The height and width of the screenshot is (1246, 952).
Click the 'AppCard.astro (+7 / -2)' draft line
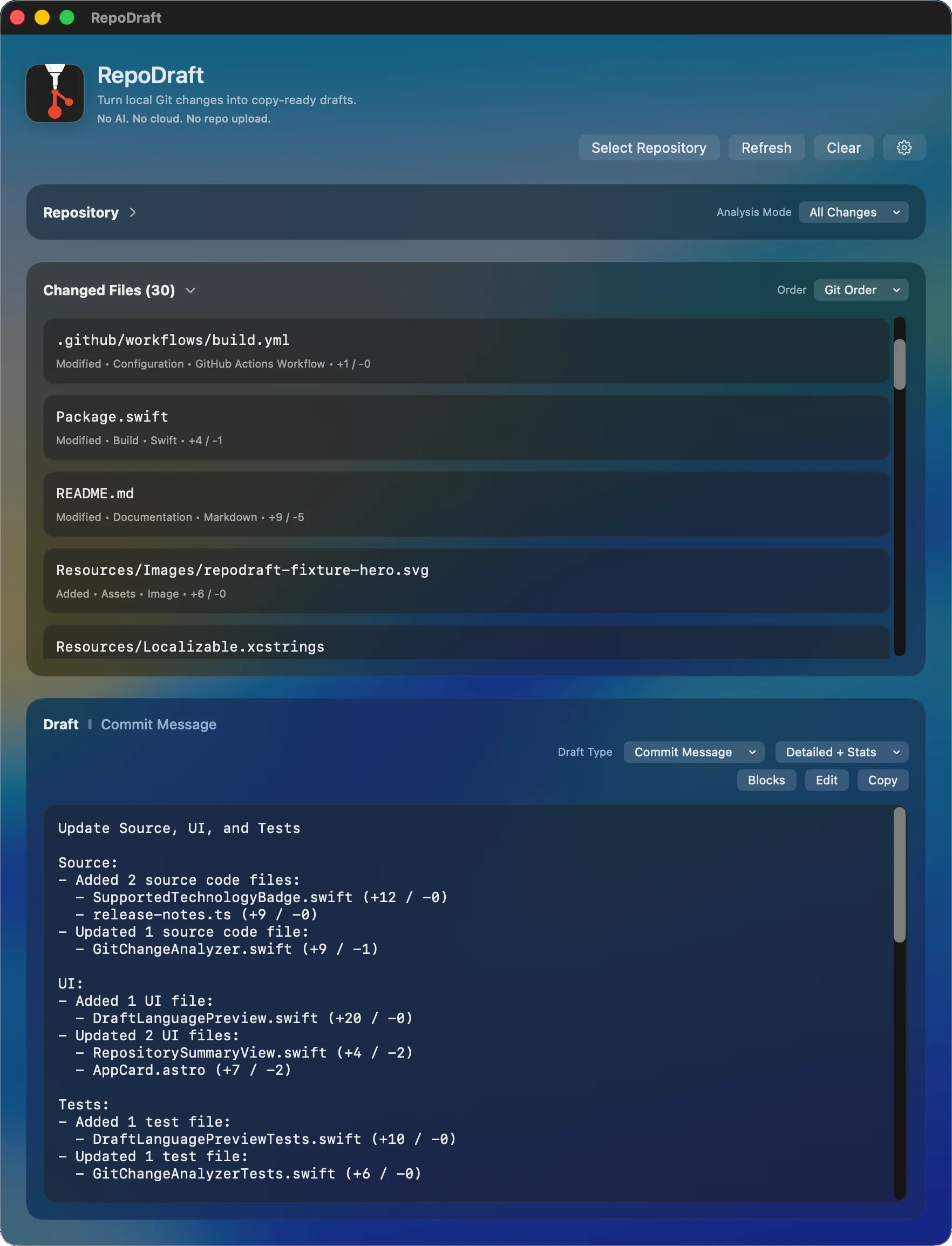pyautogui.click(x=192, y=1070)
